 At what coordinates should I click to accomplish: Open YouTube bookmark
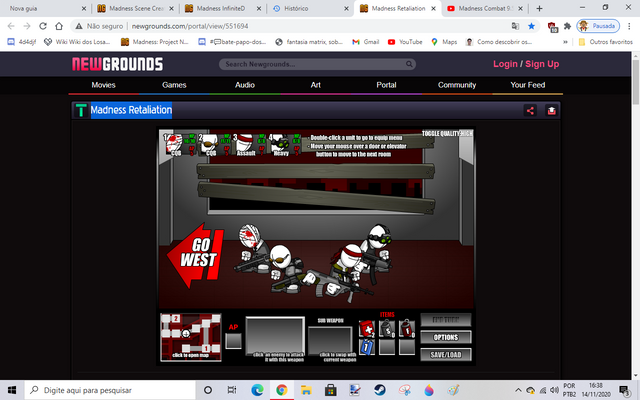[x=405, y=42]
